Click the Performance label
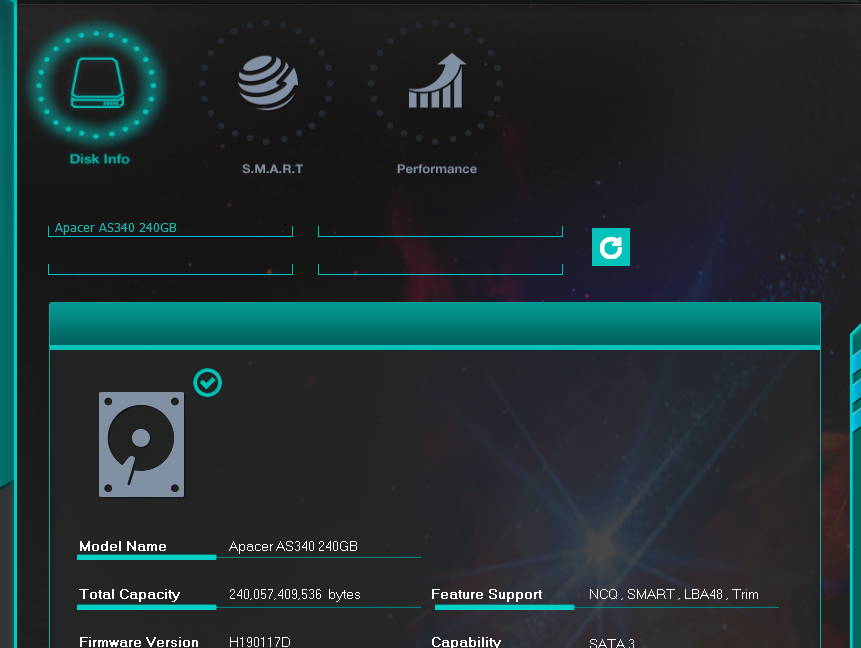The image size is (861, 648). [x=437, y=169]
